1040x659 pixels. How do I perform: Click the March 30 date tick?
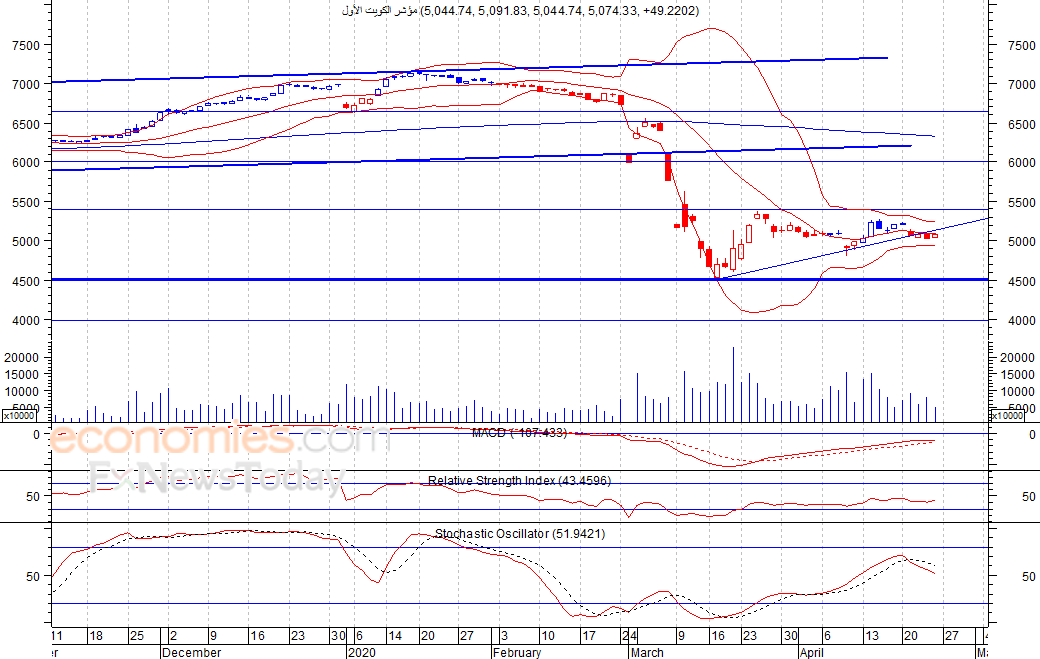(x=791, y=636)
